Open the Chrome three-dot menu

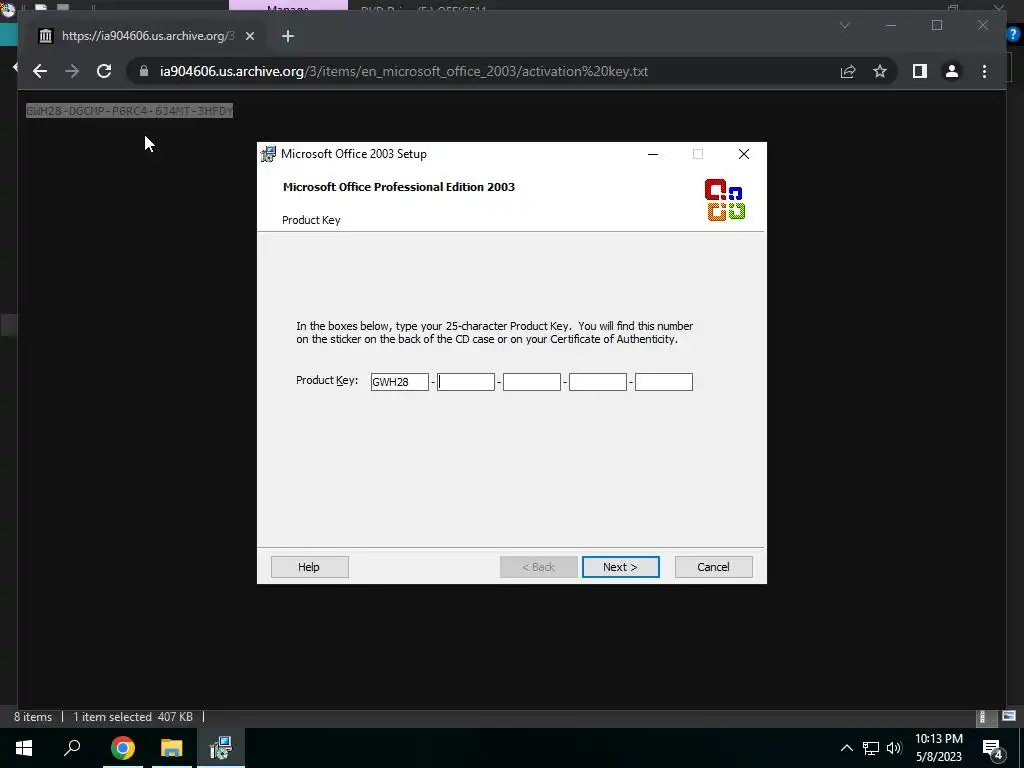tap(984, 71)
